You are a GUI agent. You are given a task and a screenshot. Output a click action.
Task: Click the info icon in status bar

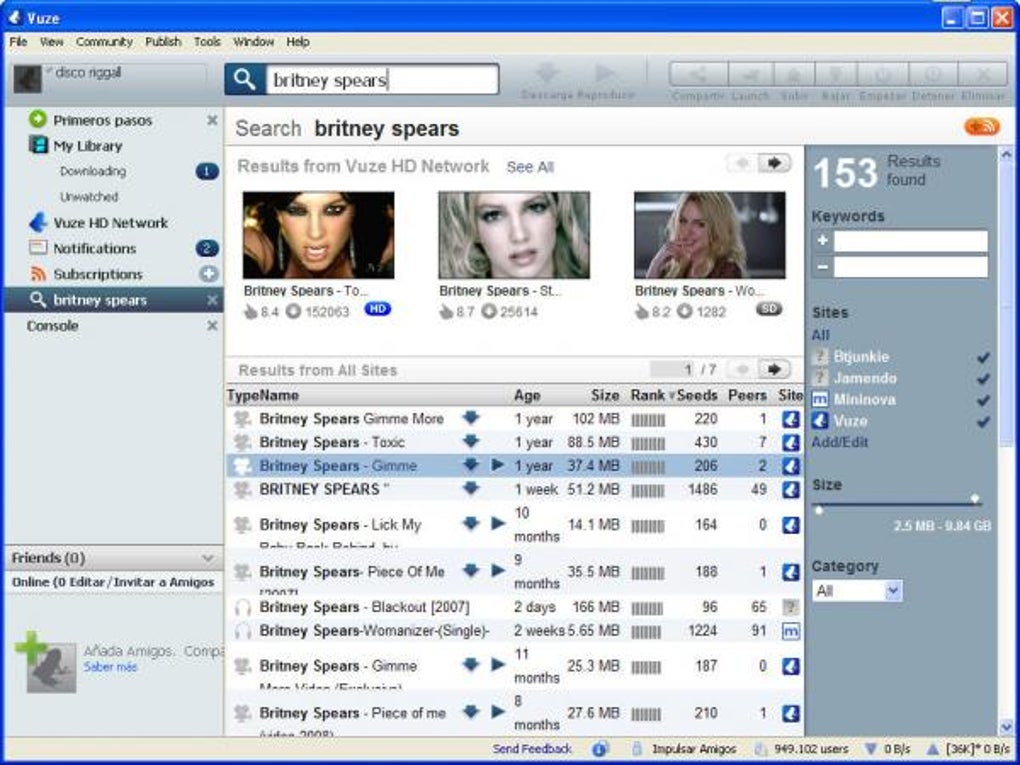pos(599,749)
